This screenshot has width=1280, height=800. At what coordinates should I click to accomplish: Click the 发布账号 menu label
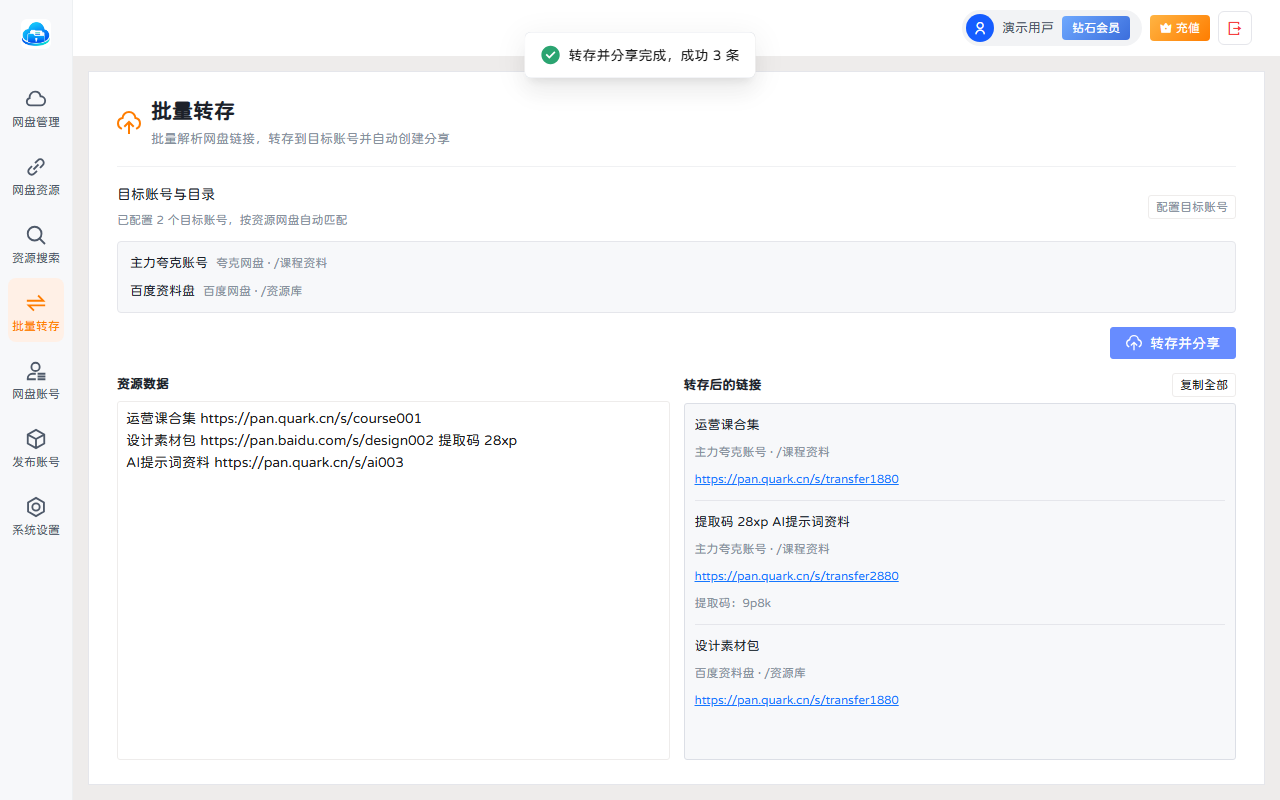36,462
